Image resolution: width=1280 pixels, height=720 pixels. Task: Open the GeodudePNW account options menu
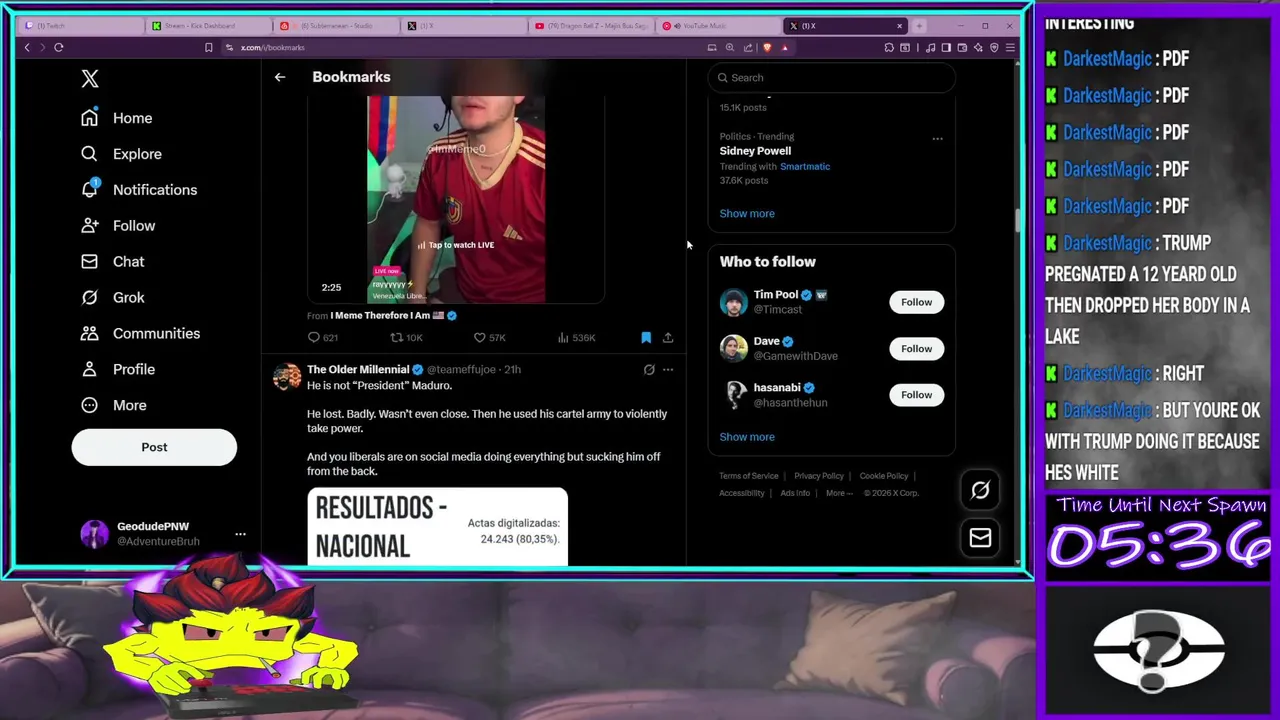pos(240,534)
